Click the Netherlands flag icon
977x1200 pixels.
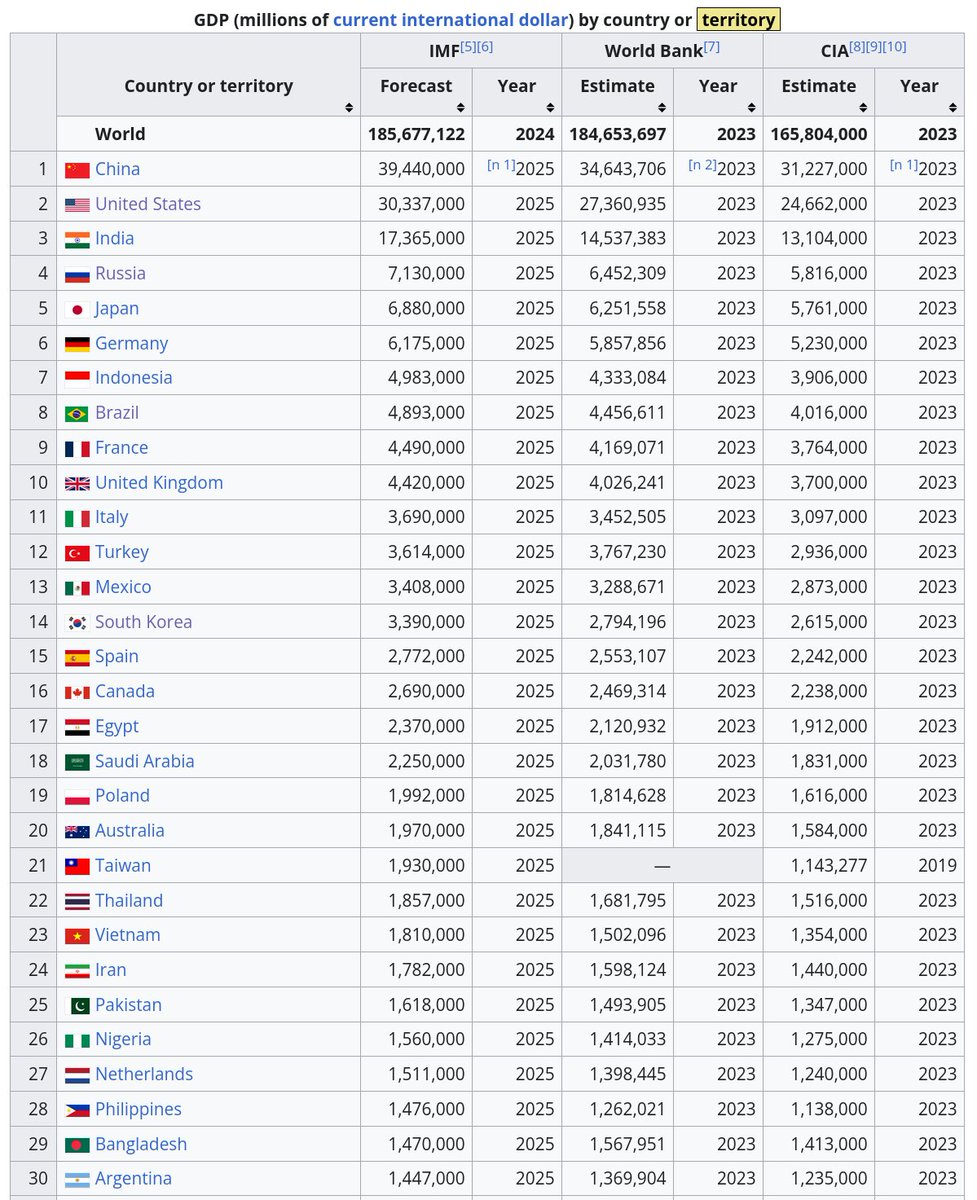77,1075
